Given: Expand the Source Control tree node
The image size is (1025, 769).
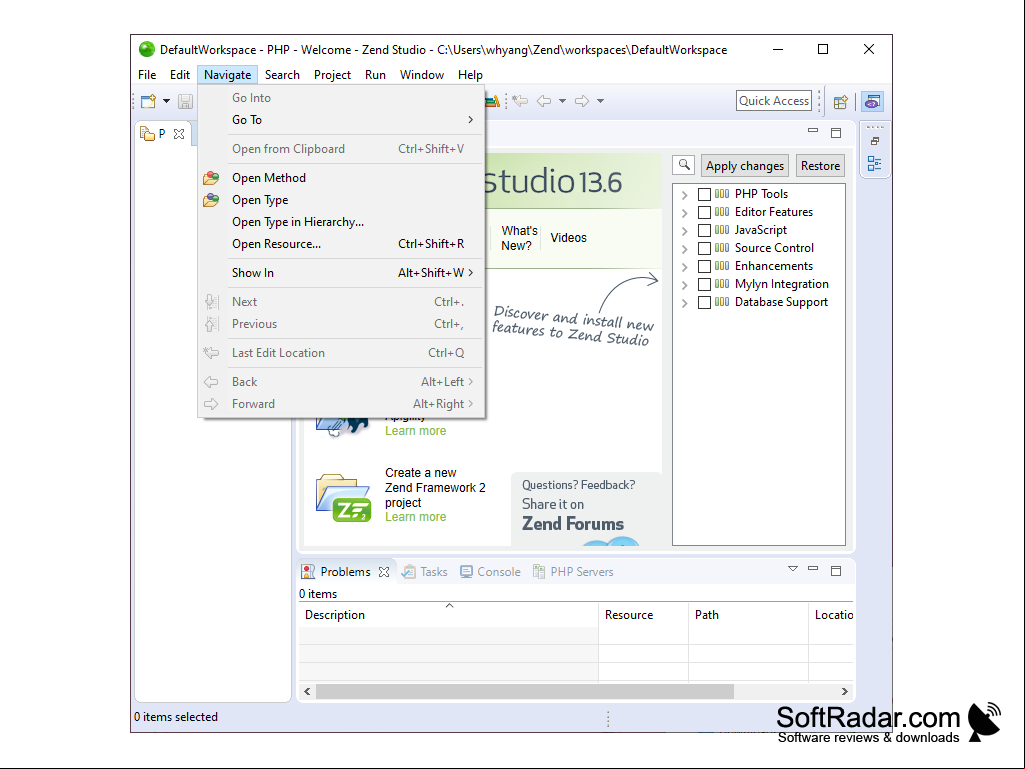Looking at the screenshot, I should (684, 248).
